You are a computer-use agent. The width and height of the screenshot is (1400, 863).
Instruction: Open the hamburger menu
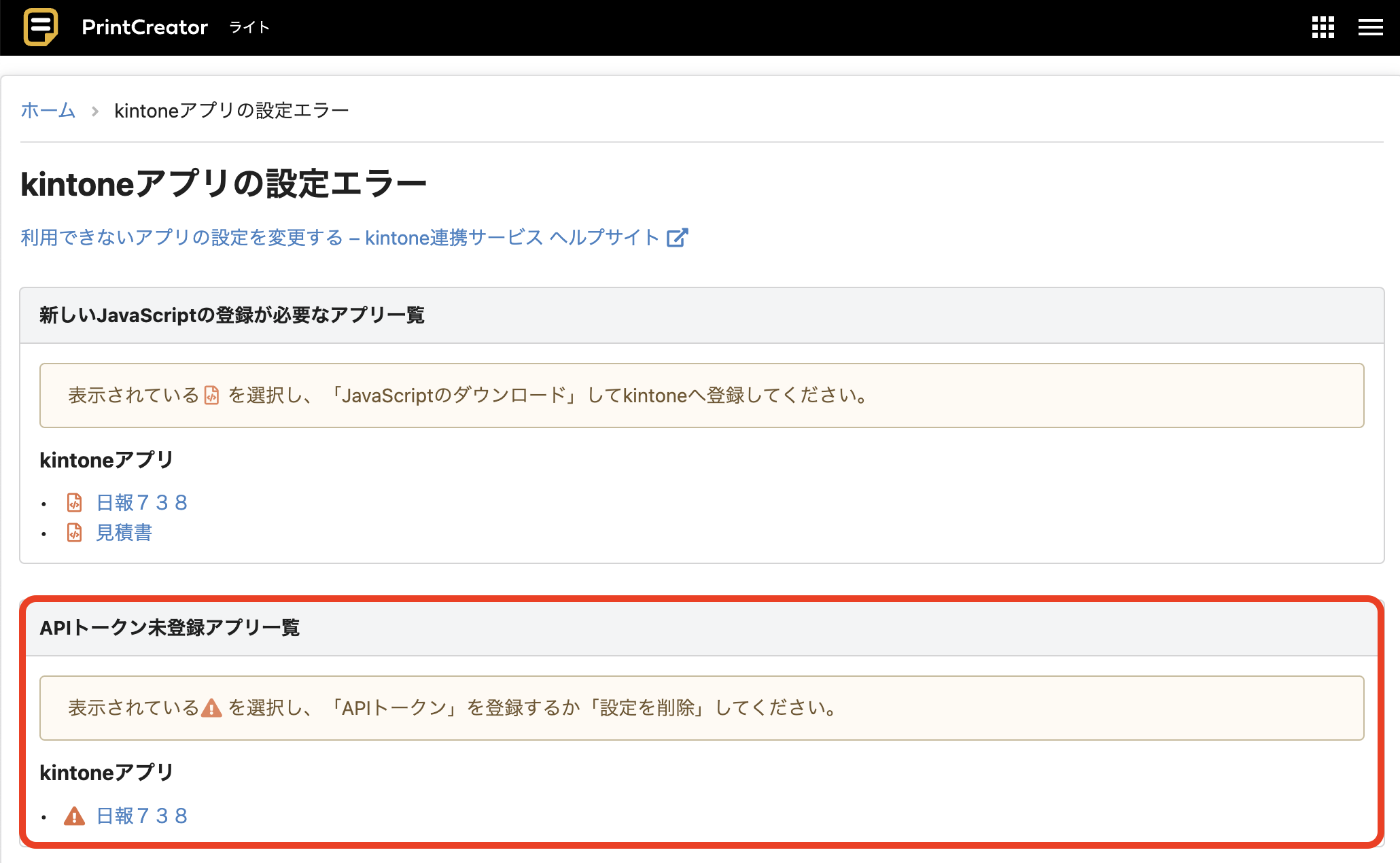[1370, 27]
